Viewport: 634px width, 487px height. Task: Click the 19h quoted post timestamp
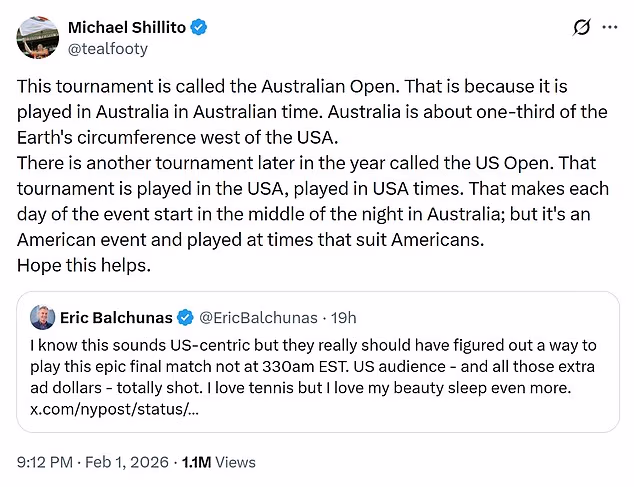tap(343, 318)
